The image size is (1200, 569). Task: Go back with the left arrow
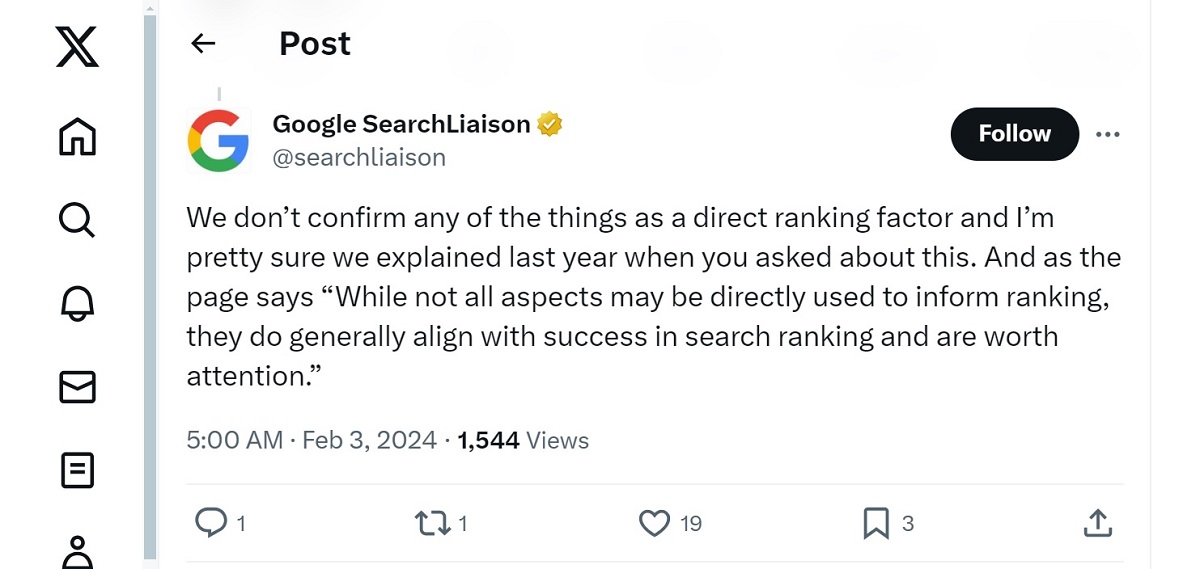point(203,43)
